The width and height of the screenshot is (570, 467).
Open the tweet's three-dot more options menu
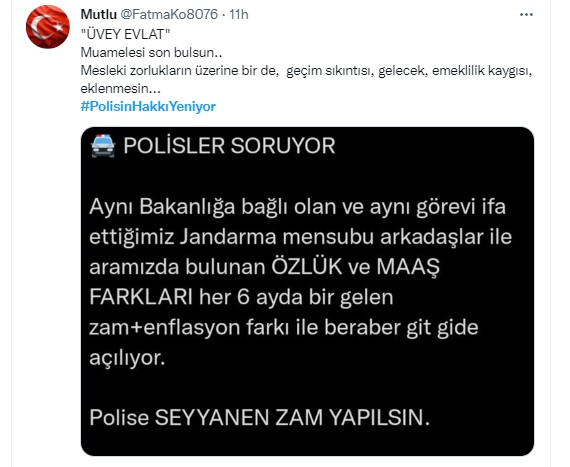pos(526,15)
